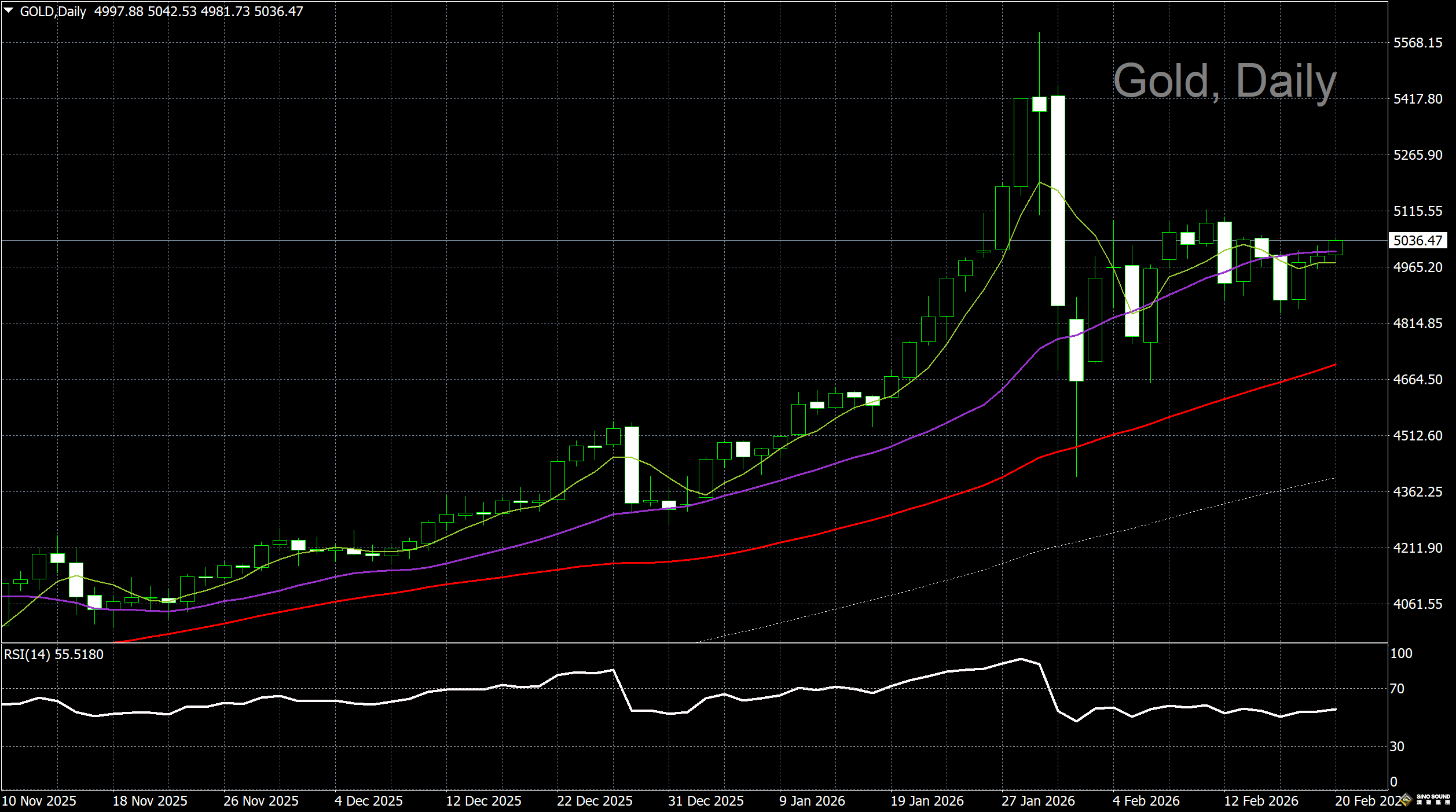Click the 4211.90 price scale label
This screenshot has width=1456, height=812.
1417,548
